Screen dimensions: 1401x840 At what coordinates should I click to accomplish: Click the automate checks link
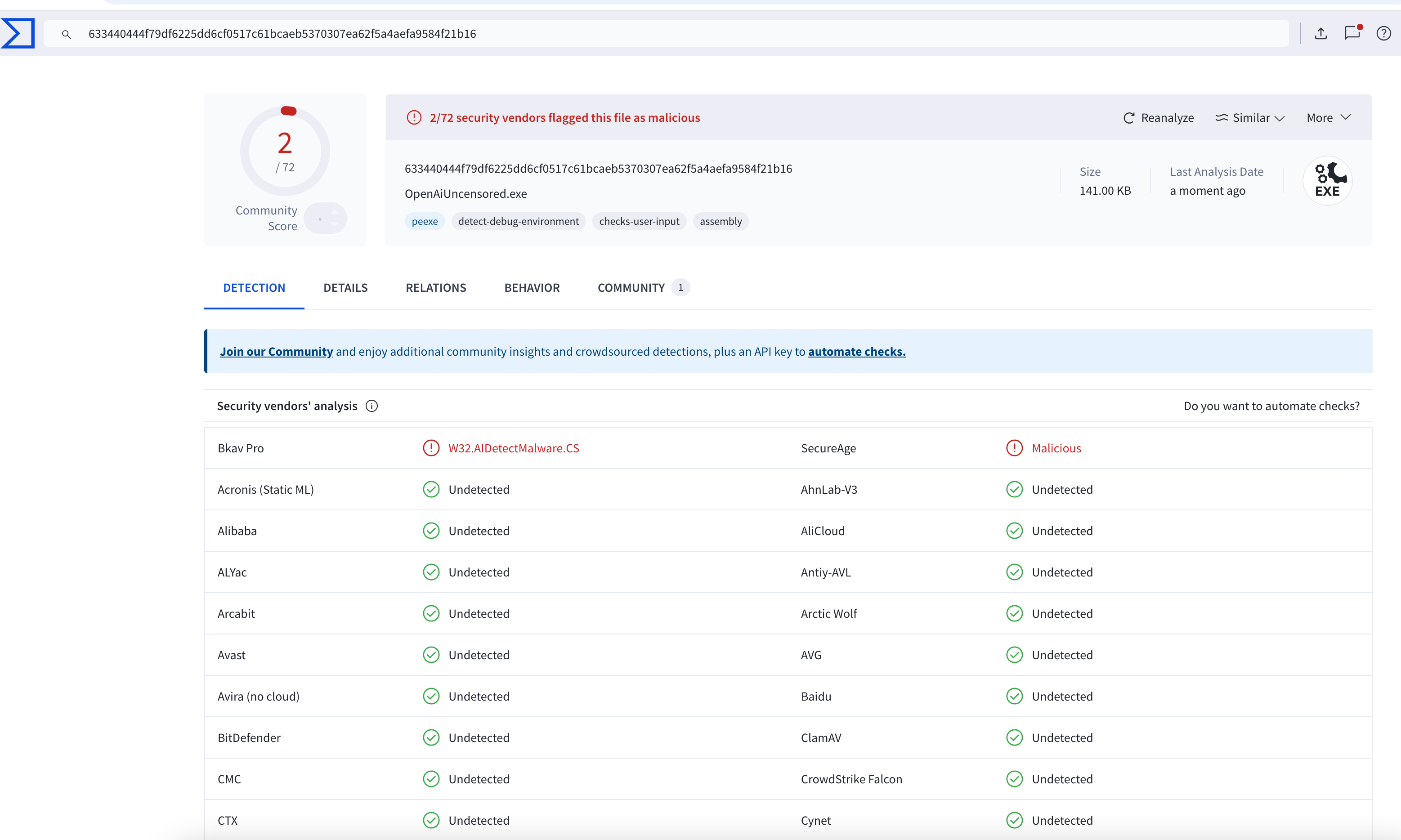[856, 352]
